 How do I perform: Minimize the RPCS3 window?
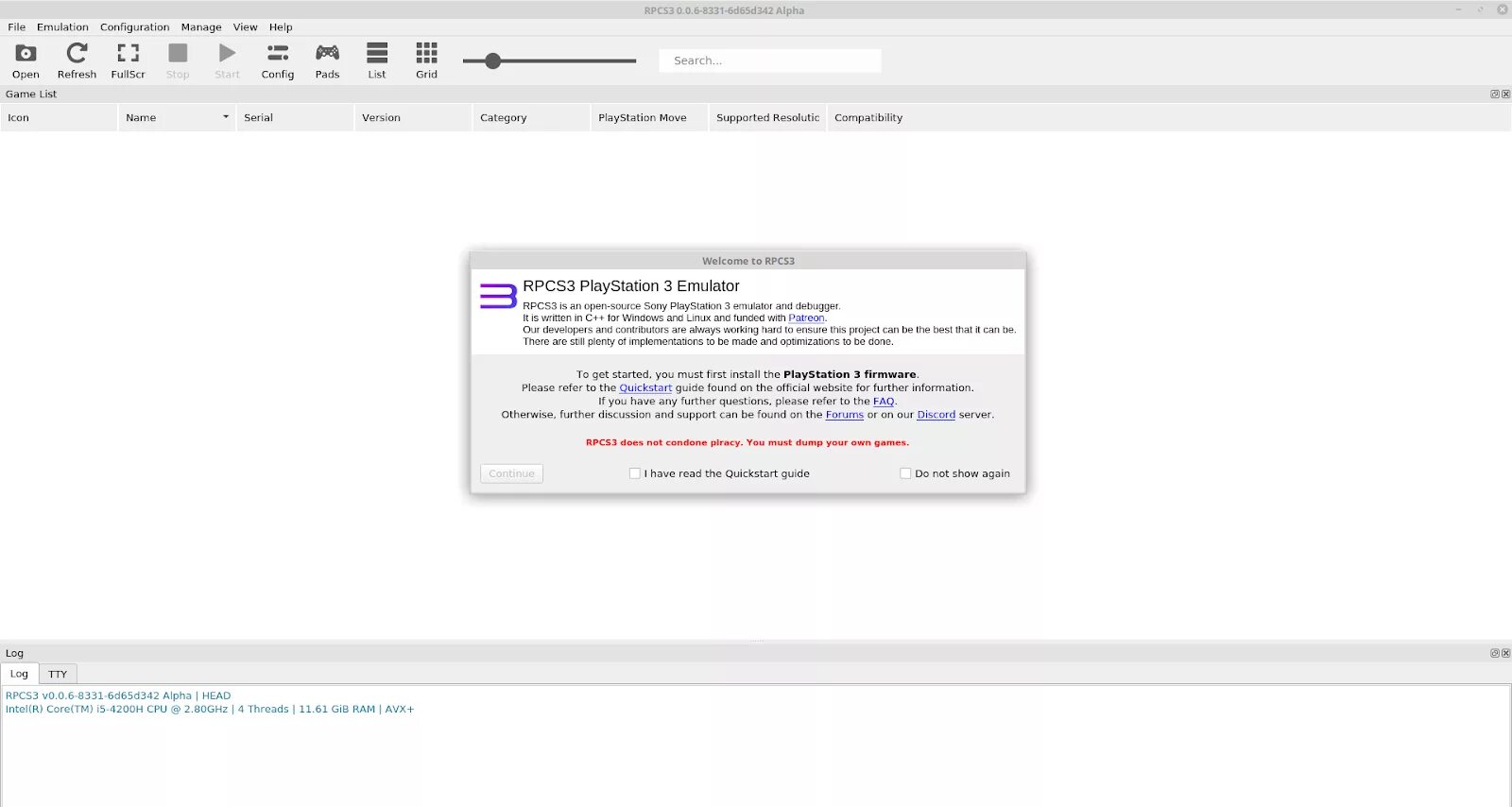coord(1458,9)
